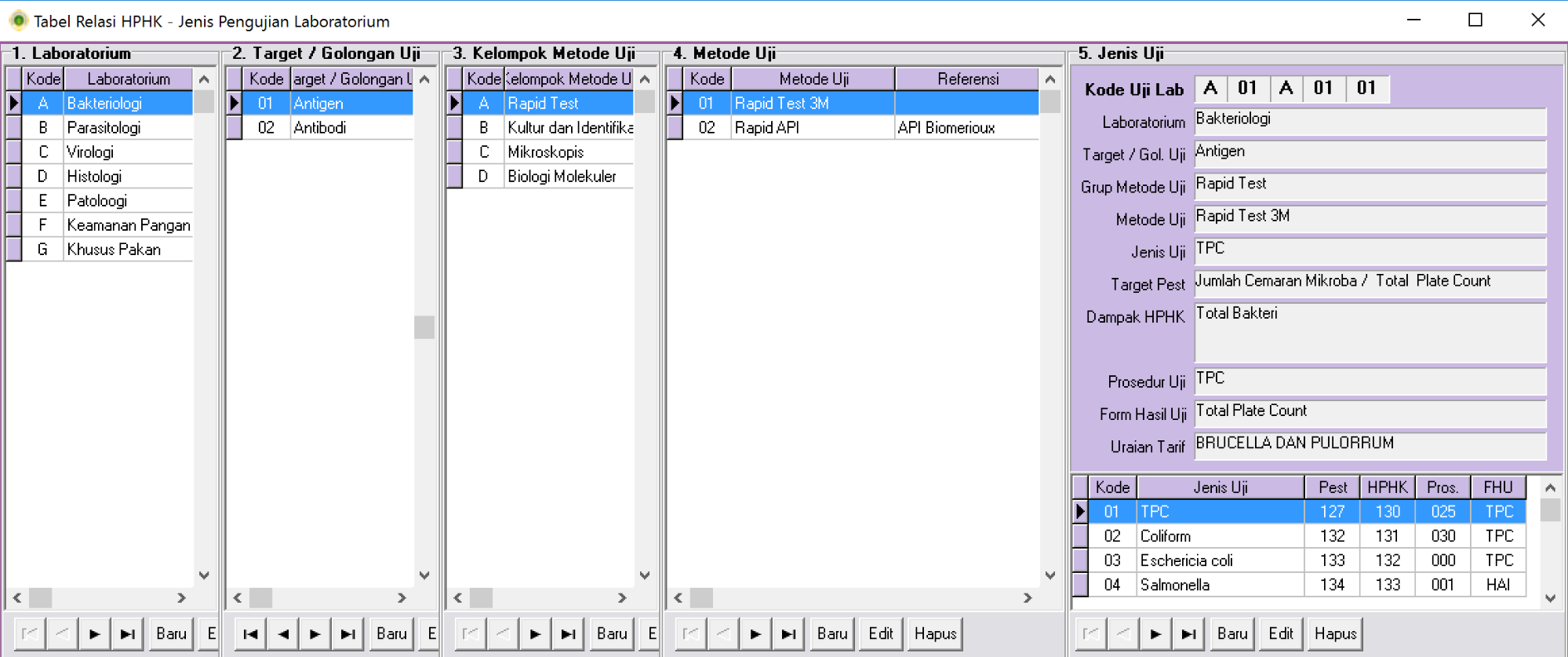Click the Uraian Tarif text field
The width and height of the screenshot is (1568, 657).
1369,444
